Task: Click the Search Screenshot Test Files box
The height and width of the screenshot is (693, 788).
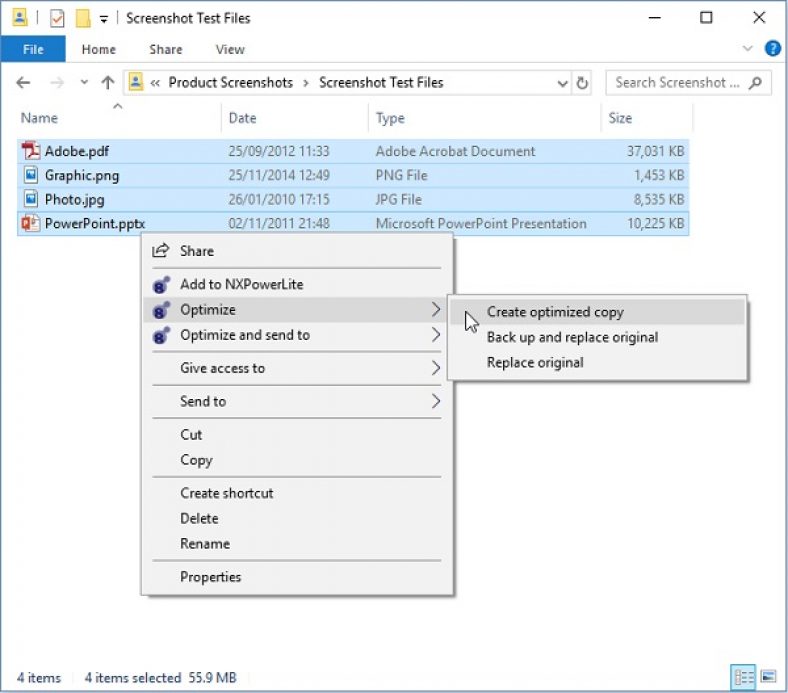Action: click(x=677, y=83)
